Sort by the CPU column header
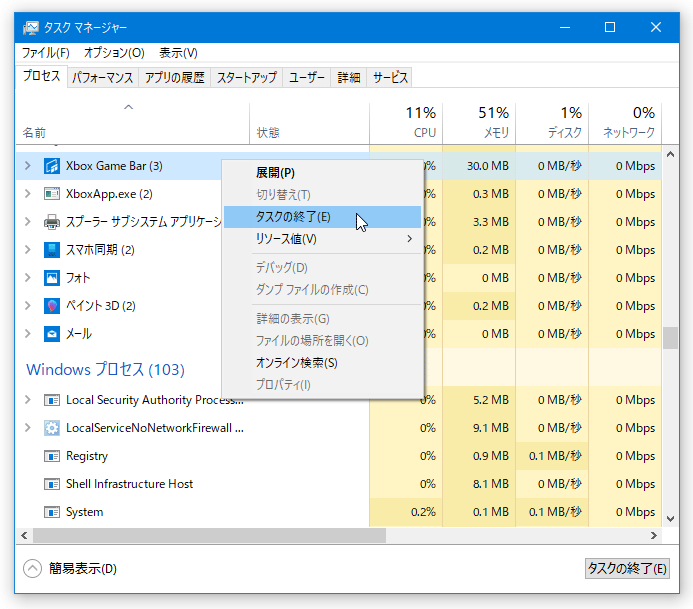Screen dimensions: 693x609 (x=406, y=124)
